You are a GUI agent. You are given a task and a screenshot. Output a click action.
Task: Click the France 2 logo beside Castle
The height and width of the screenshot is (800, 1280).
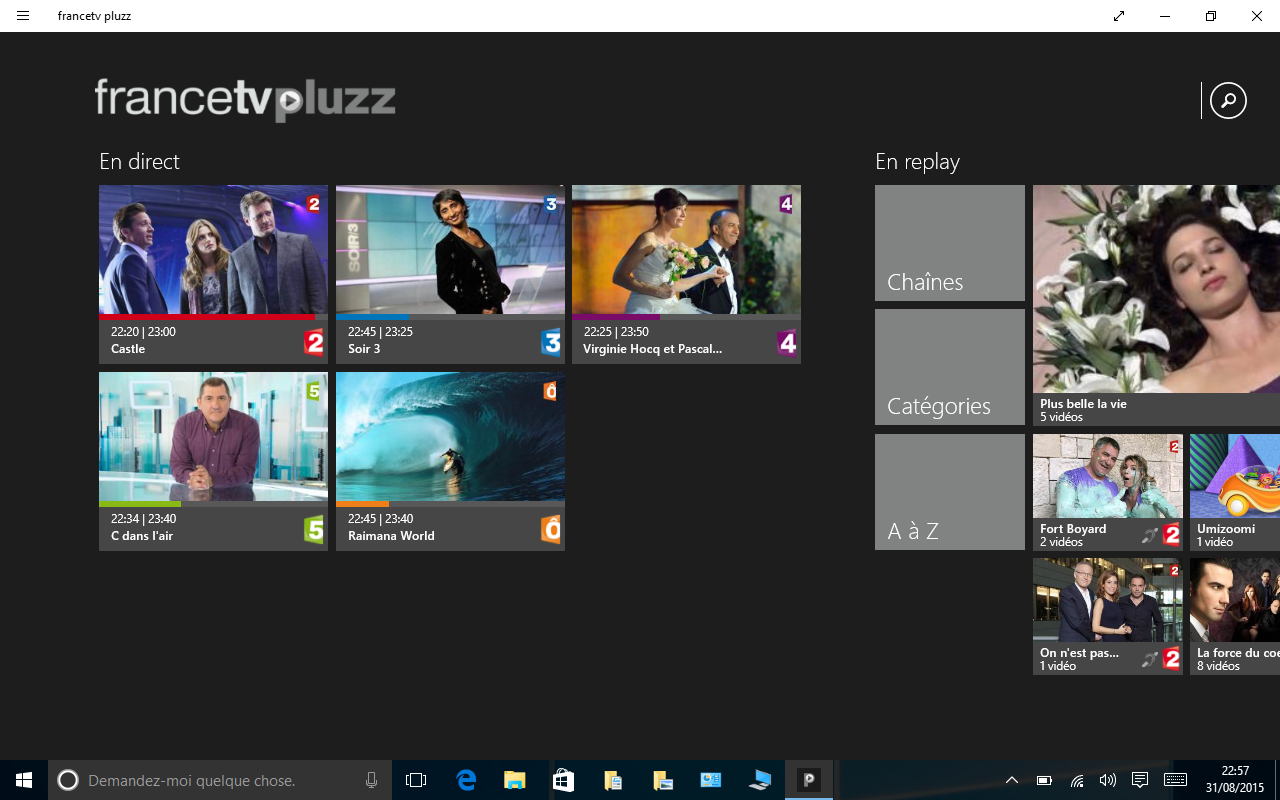pos(314,343)
